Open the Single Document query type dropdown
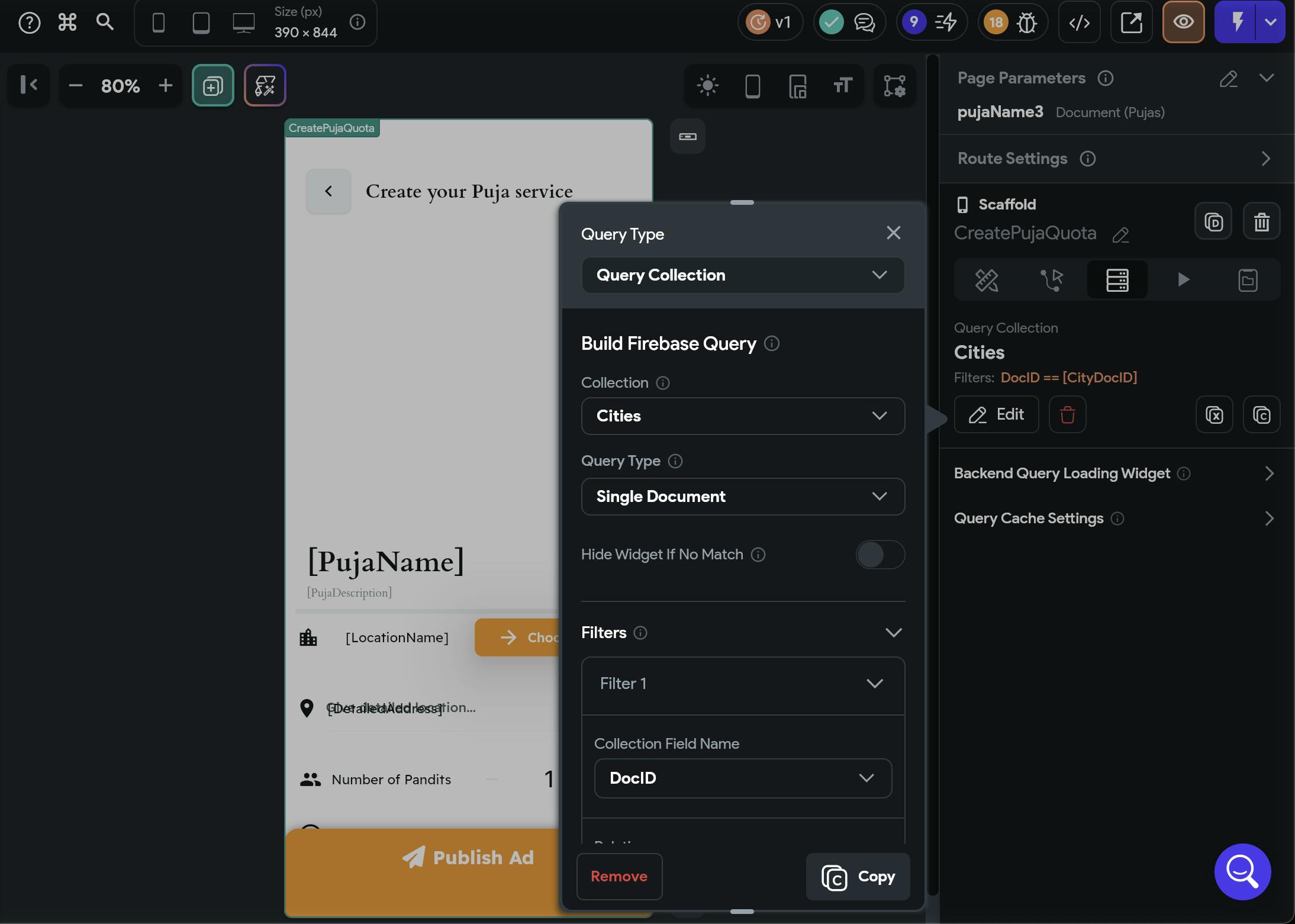The width and height of the screenshot is (1295, 924). pyautogui.click(x=743, y=497)
